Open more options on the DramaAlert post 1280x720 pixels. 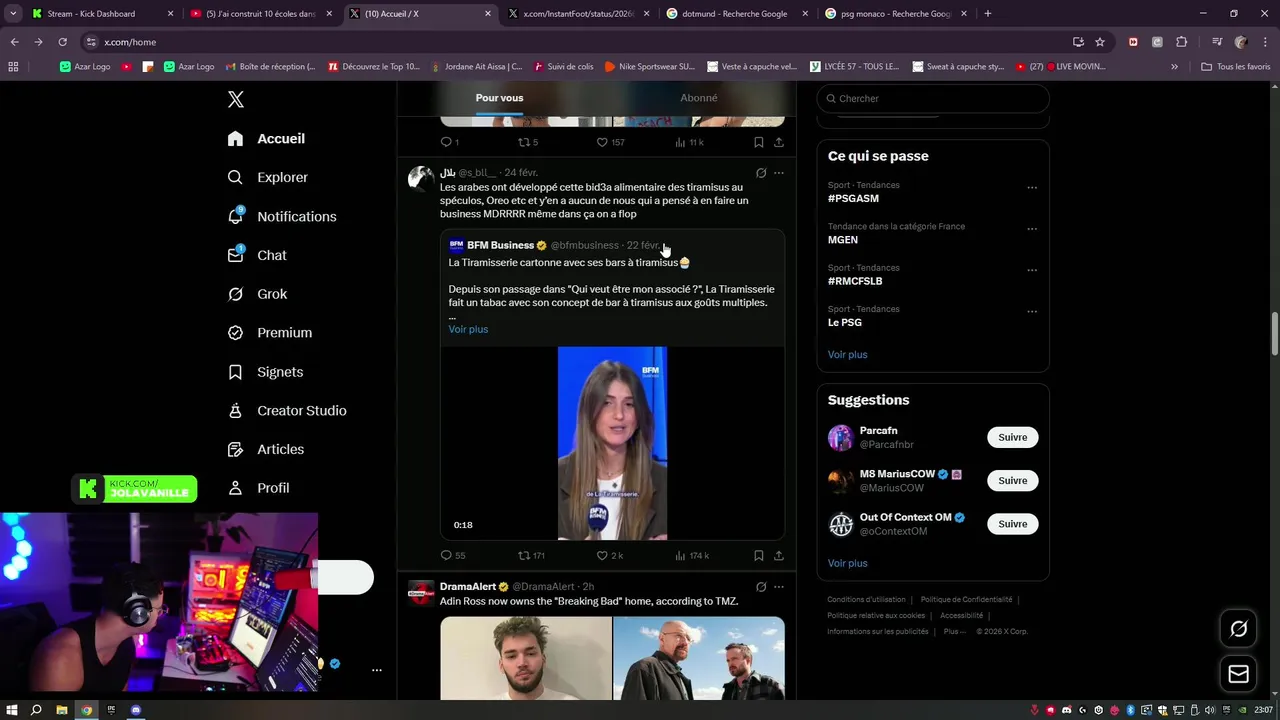(779, 587)
